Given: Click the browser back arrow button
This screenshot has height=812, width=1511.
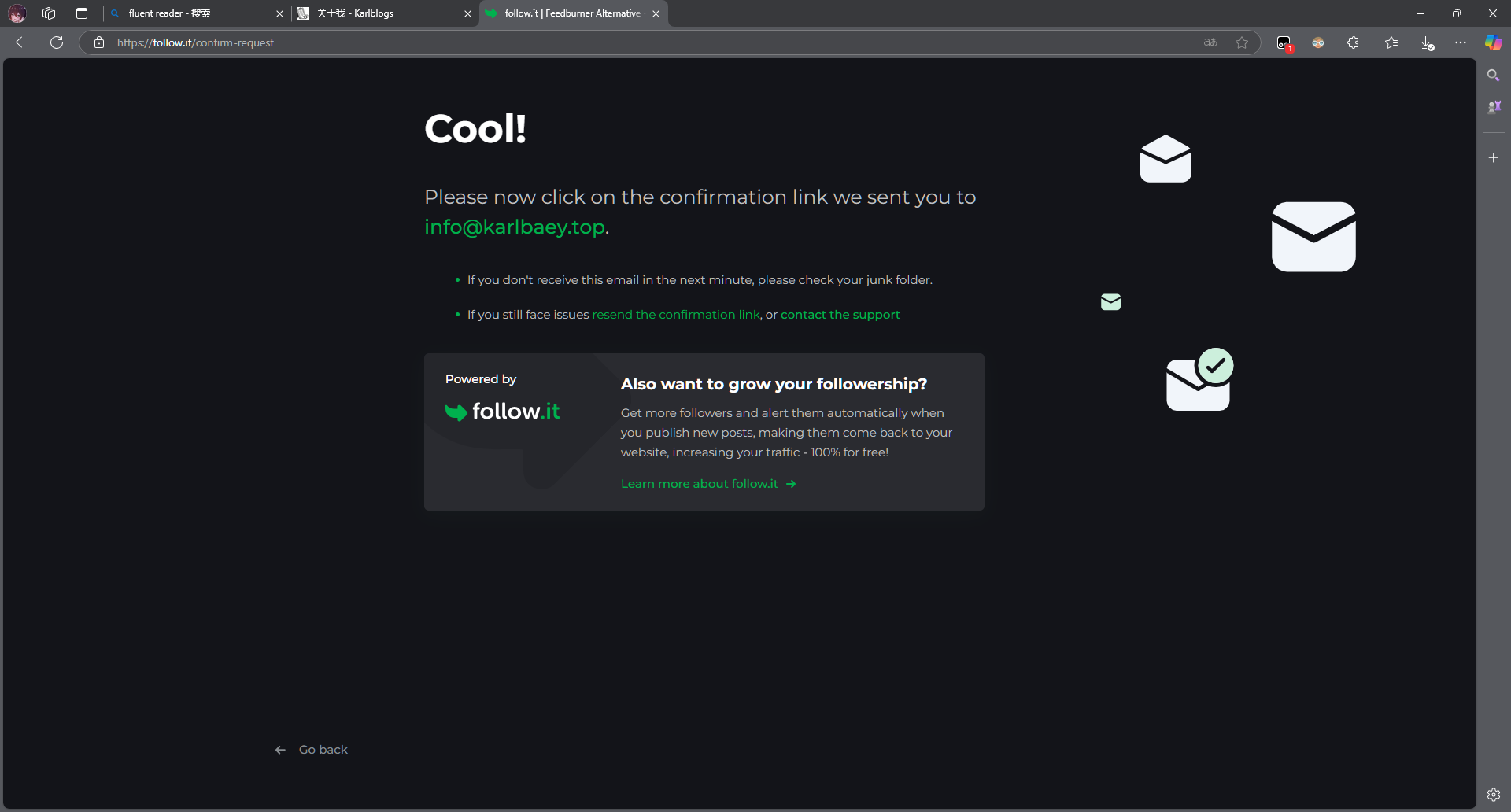Looking at the screenshot, I should (x=22, y=42).
